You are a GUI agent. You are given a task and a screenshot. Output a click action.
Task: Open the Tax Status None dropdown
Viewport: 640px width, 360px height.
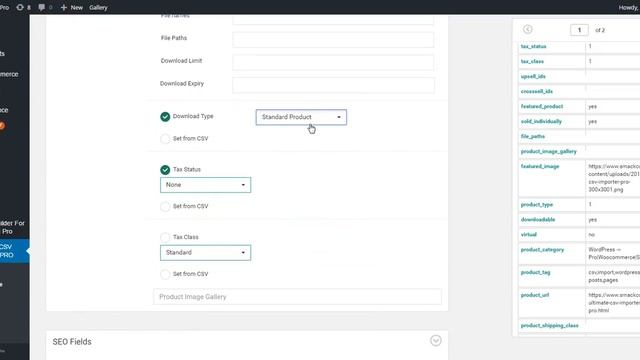205,185
